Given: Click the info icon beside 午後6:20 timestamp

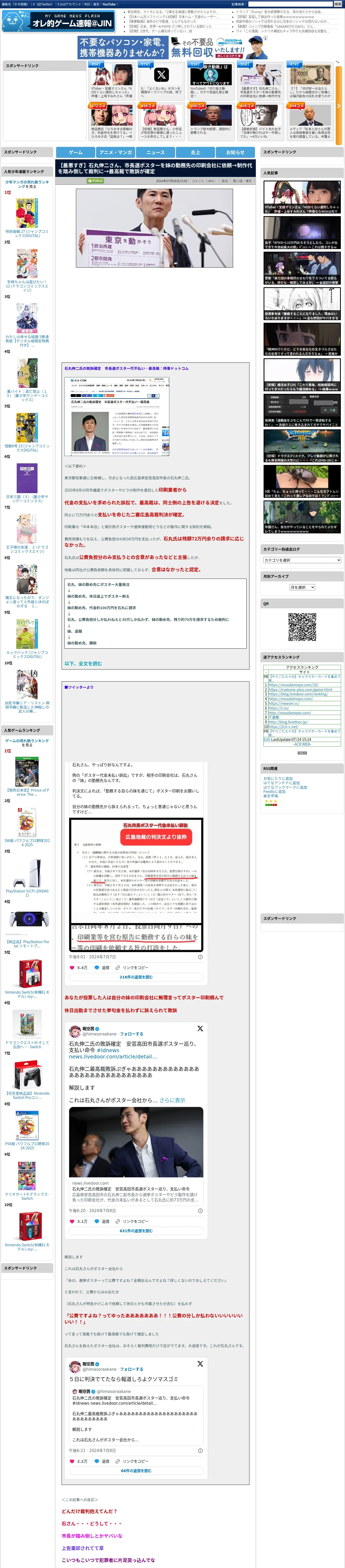Looking at the screenshot, I should pos(200,1211).
